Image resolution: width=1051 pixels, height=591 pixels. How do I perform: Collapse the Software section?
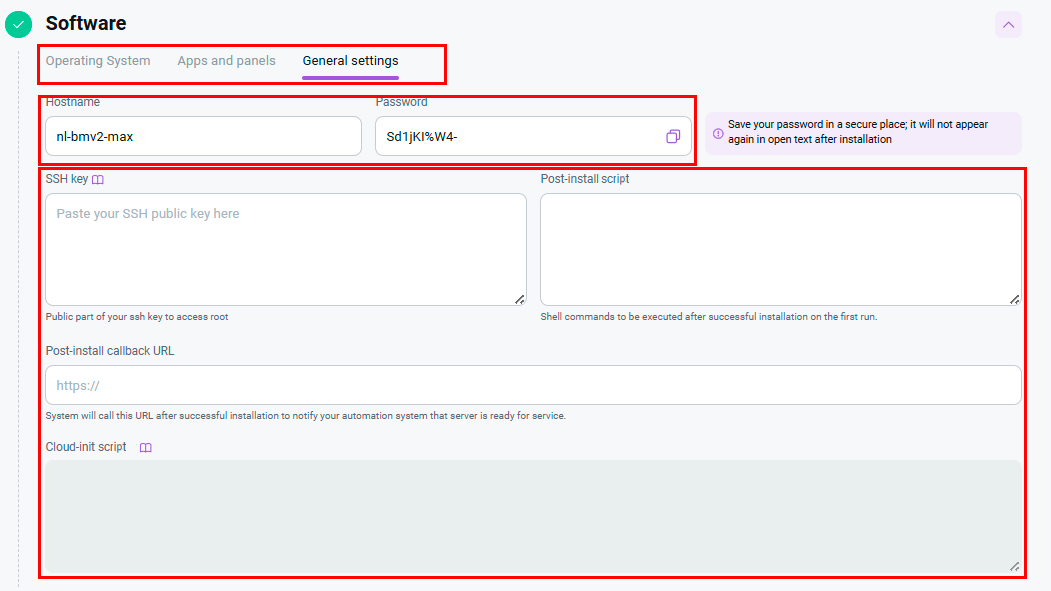[1008, 24]
